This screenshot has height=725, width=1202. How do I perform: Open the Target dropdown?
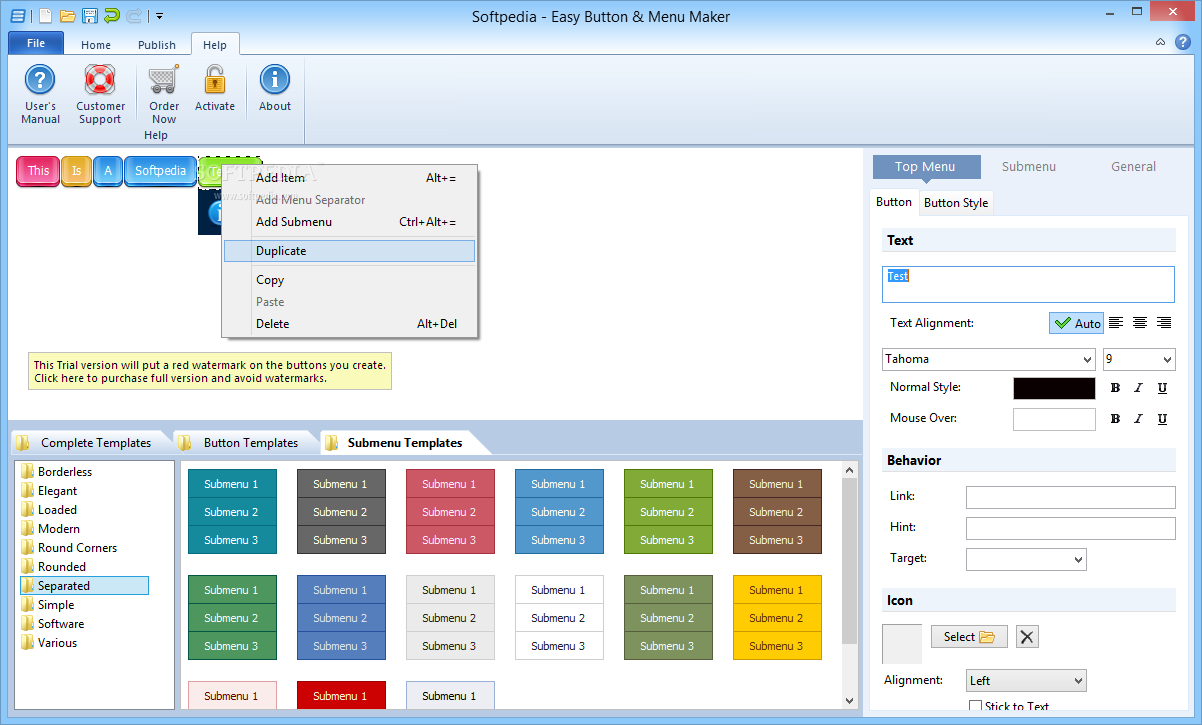(1026, 559)
